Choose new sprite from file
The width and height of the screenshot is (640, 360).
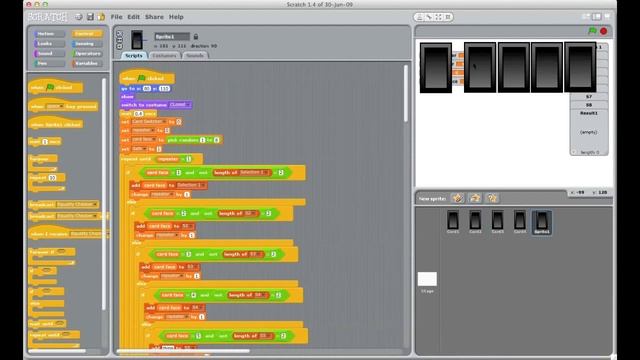tap(475, 198)
